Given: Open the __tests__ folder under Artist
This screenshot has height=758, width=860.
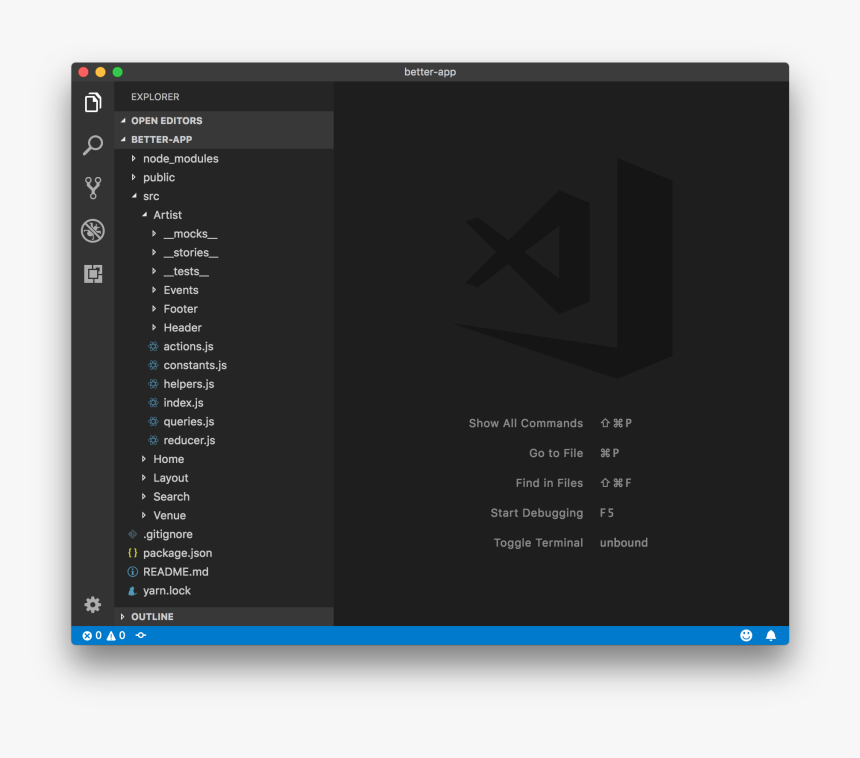Looking at the screenshot, I should click(184, 271).
